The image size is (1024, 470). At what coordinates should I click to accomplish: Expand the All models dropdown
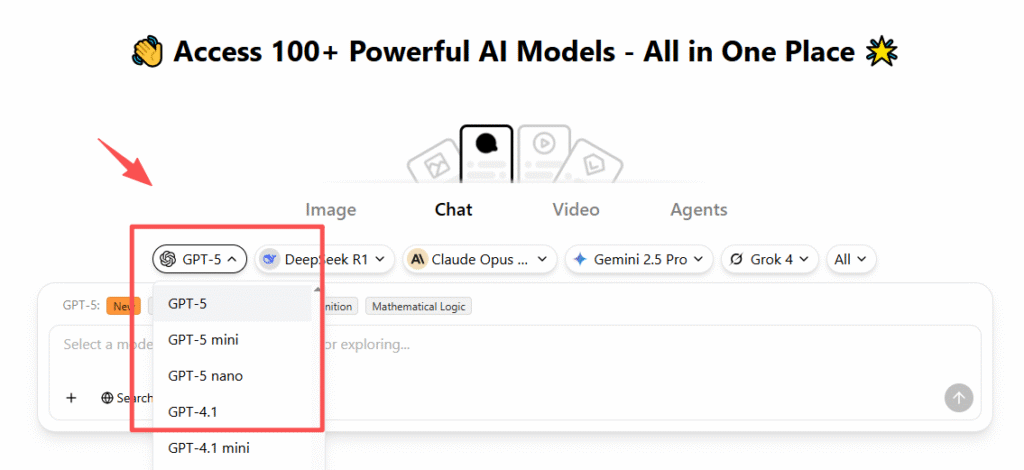(851, 259)
